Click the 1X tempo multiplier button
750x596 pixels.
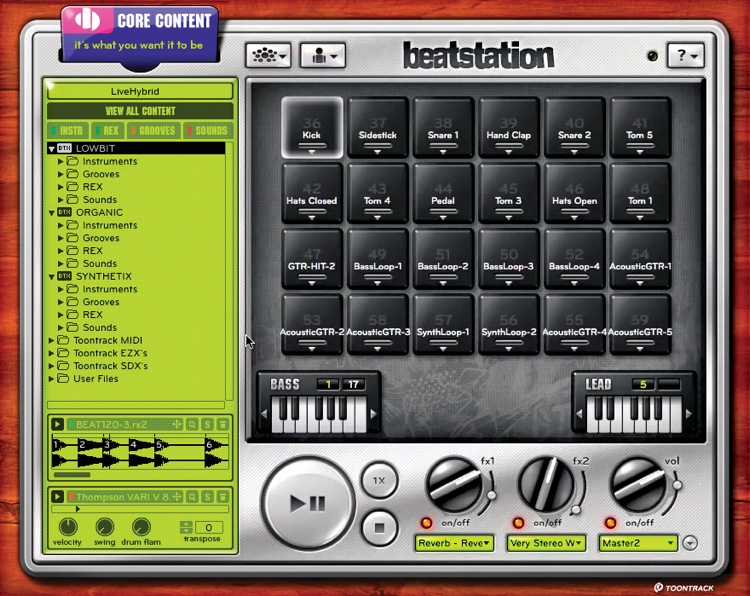pyautogui.click(x=379, y=480)
